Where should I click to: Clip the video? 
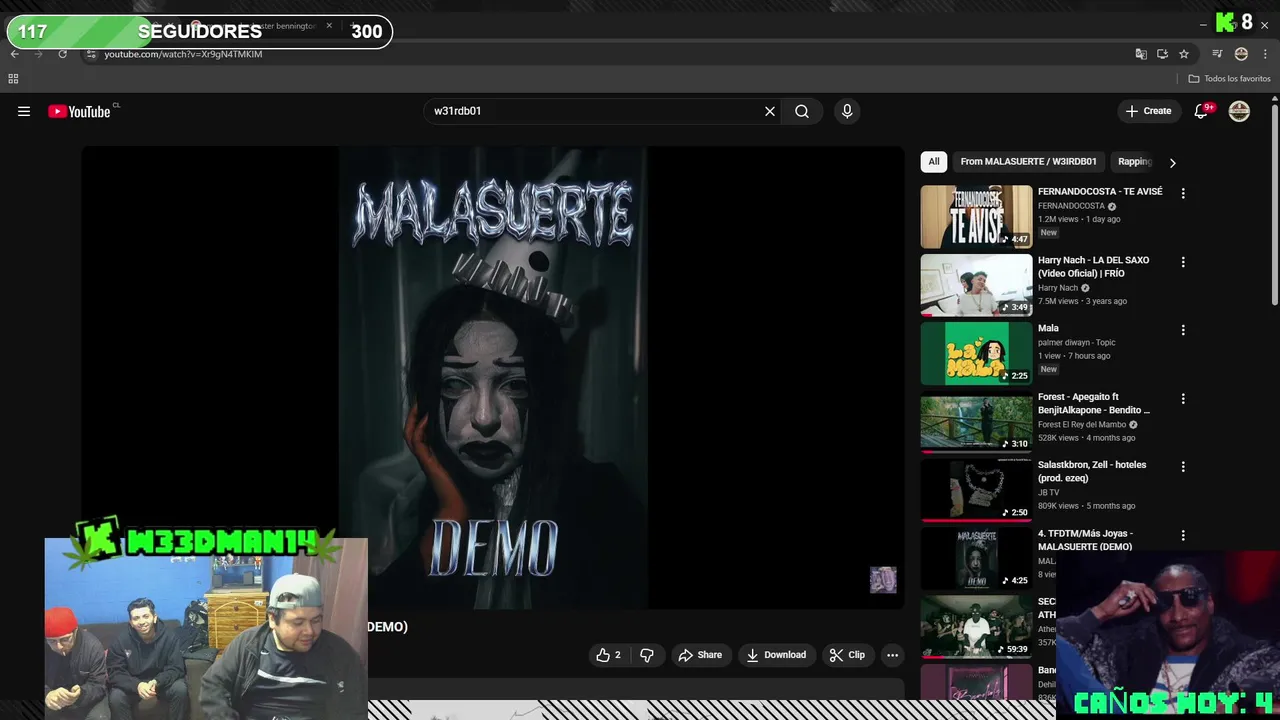coord(847,655)
